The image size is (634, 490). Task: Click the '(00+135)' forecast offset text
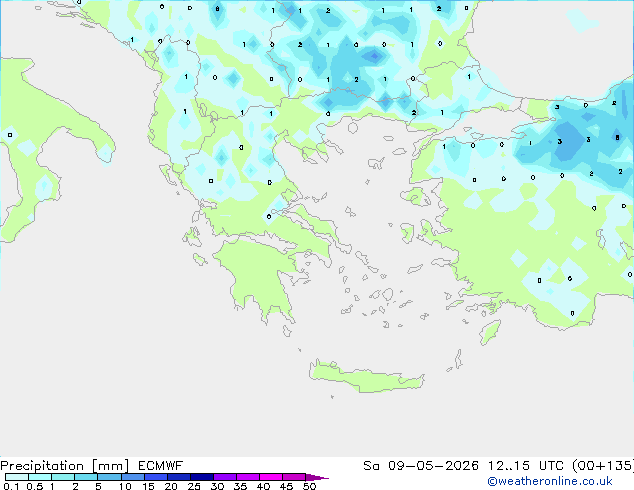point(603,466)
